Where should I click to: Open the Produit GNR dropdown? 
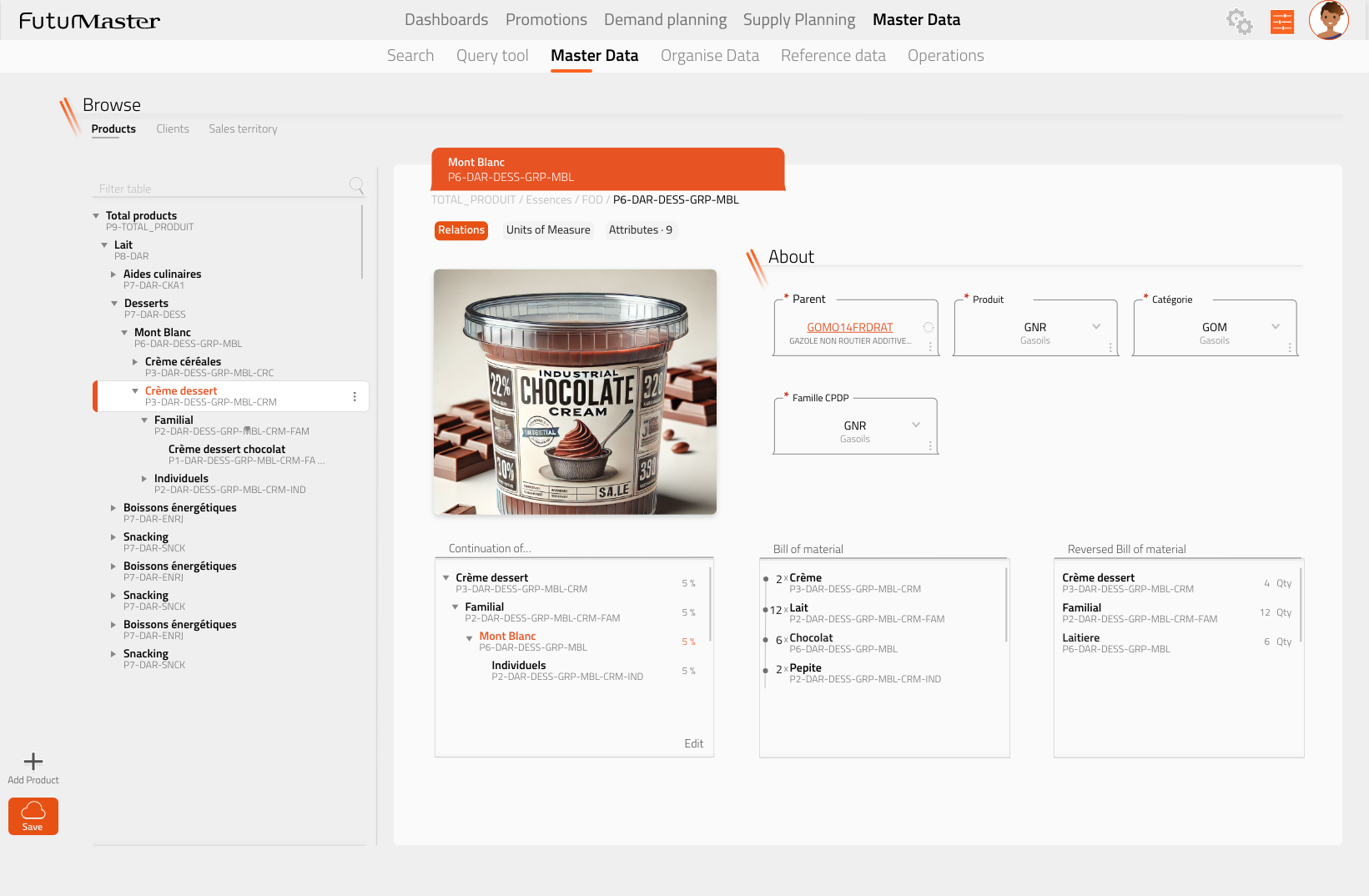coord(1096,327)
